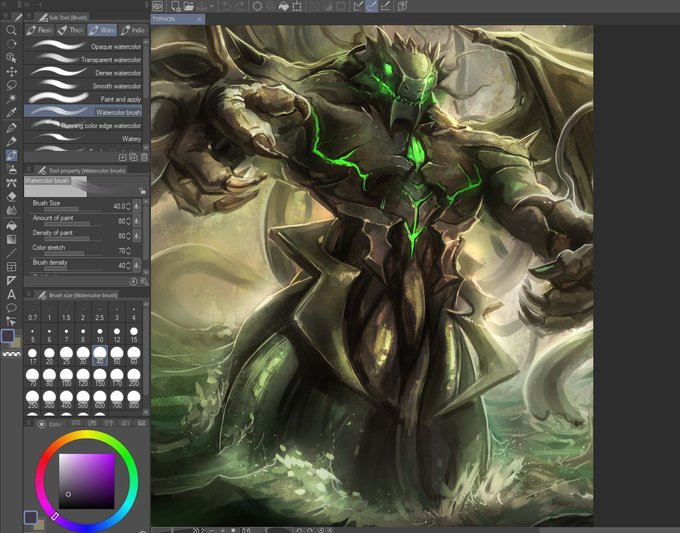Switch to Watercolor group tab
Viewport: 680px width, 533px height.
[102, 30]
